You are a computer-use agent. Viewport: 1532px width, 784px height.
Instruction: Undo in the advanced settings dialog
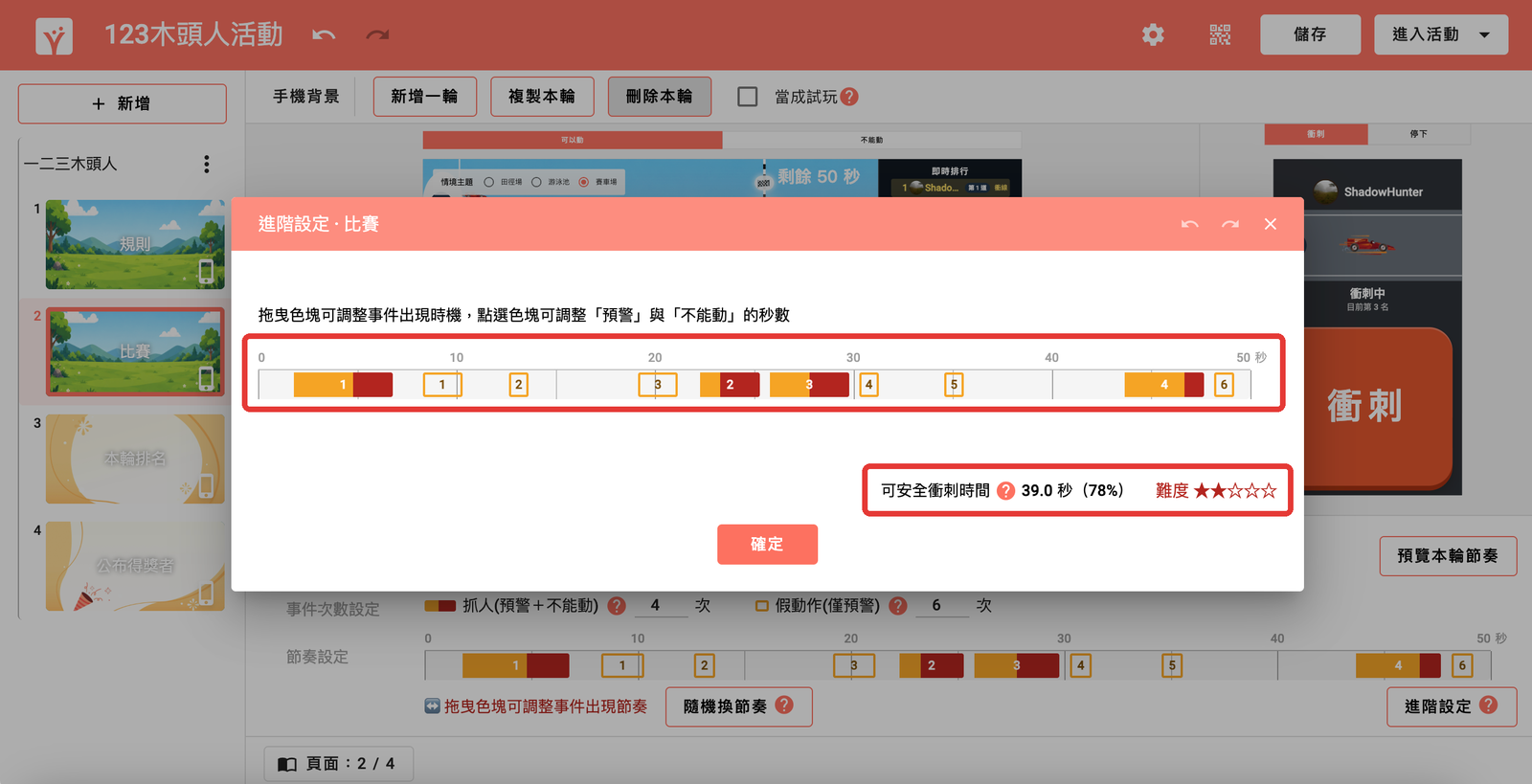(1190, 224)
